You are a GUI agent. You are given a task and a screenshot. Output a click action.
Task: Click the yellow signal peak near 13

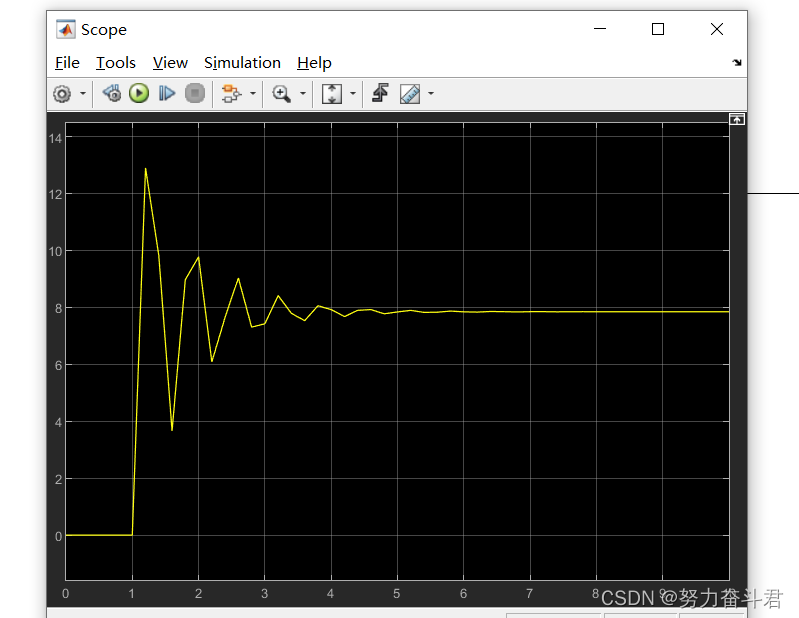click(x=146, y=169)
